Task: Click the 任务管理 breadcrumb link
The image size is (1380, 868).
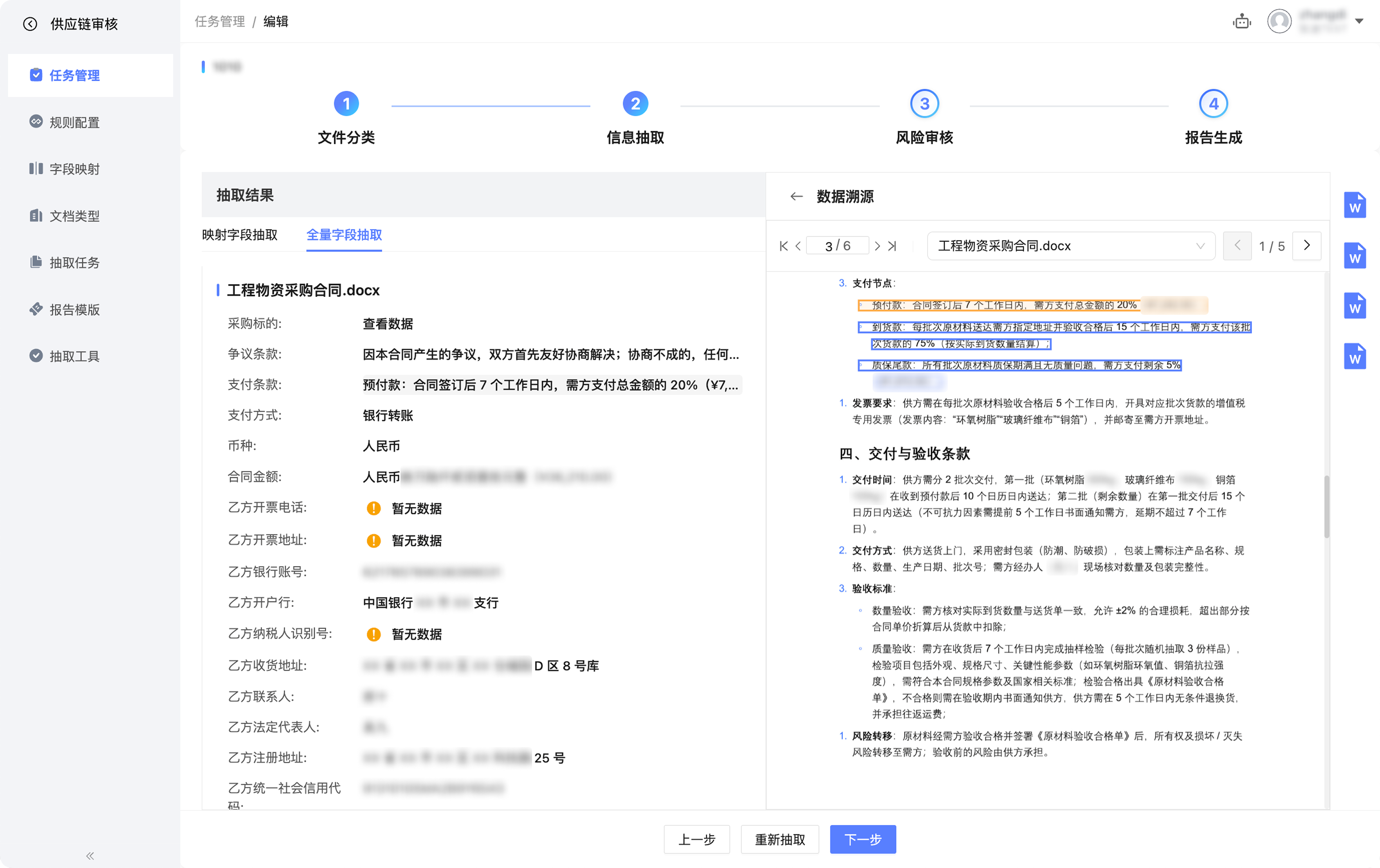Action: coord(220,21)
